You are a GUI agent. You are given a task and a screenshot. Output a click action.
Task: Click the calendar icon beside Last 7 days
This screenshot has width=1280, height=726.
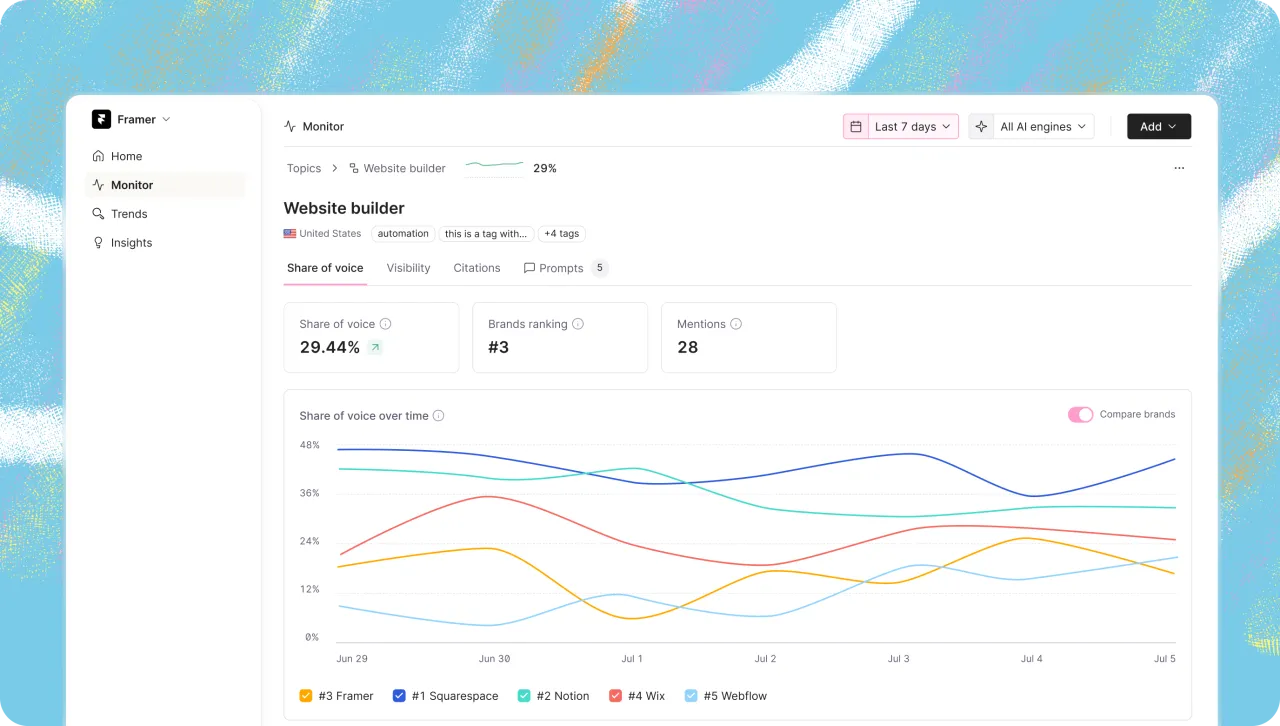pyautogui.click(x=856, y=127)
